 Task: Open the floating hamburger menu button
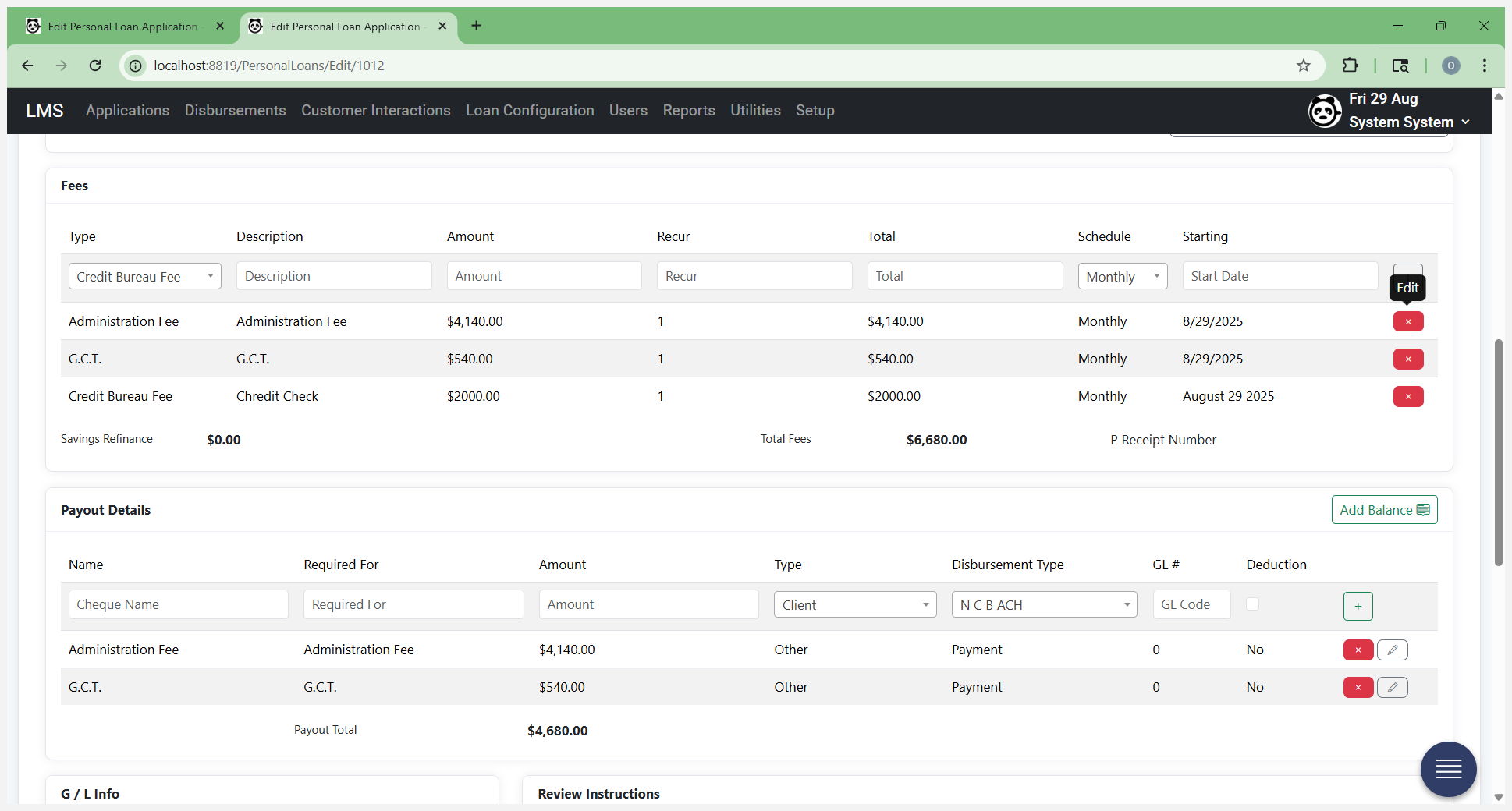1449,770
